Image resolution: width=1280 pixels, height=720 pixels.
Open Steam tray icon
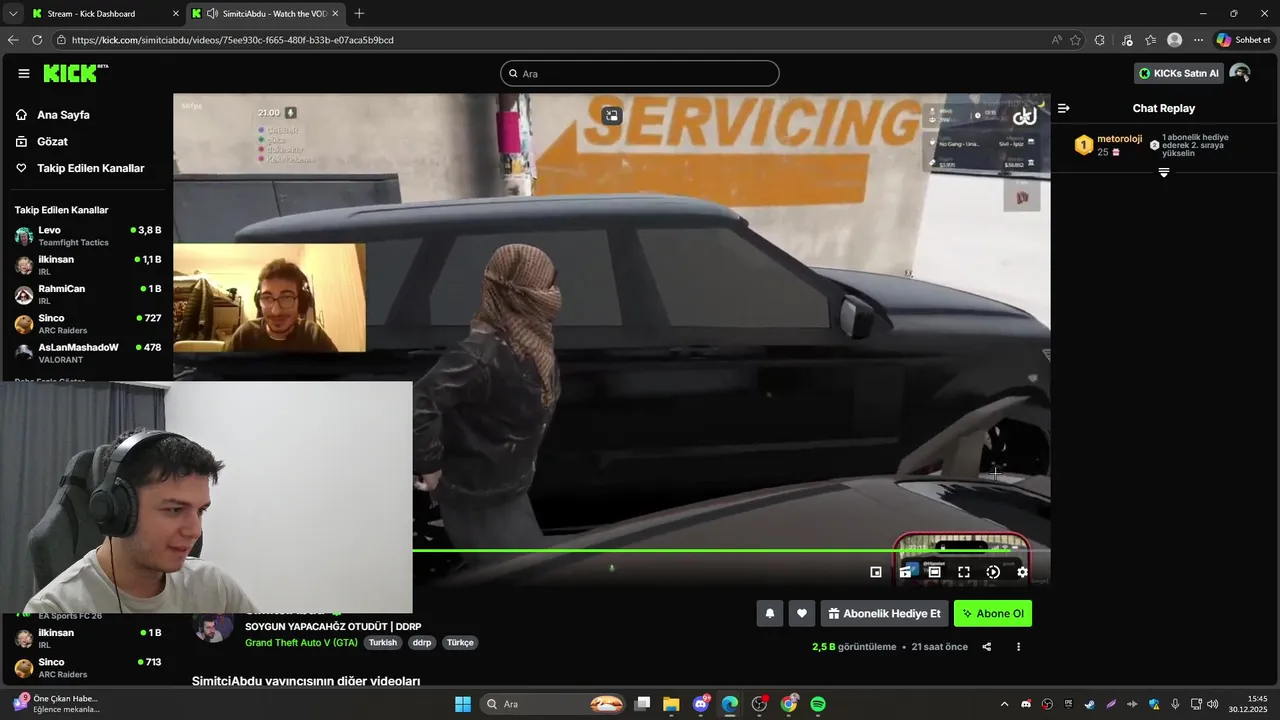(1090, 704)
